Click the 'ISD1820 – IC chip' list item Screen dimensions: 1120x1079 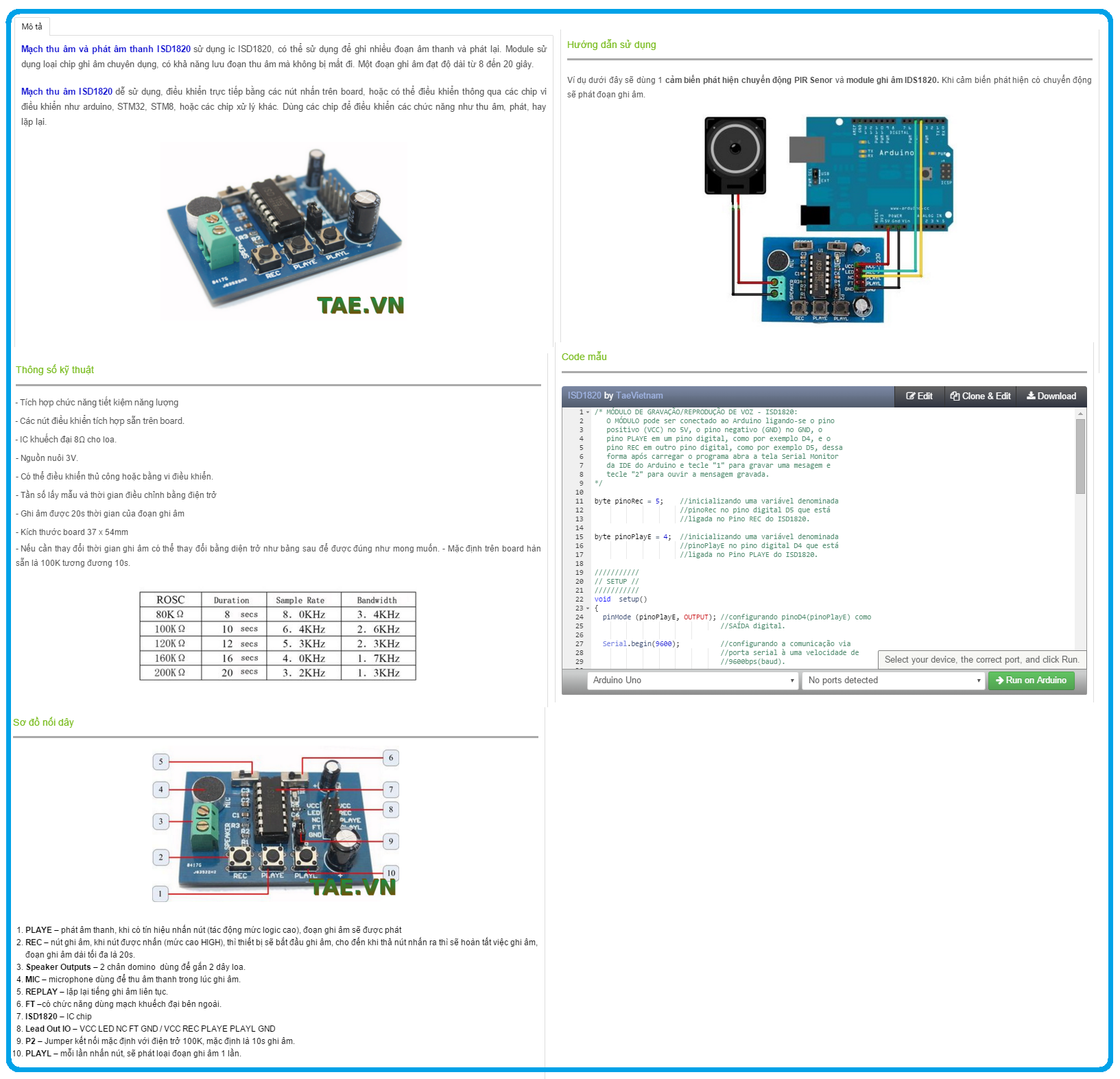(x=58, y=1017)
